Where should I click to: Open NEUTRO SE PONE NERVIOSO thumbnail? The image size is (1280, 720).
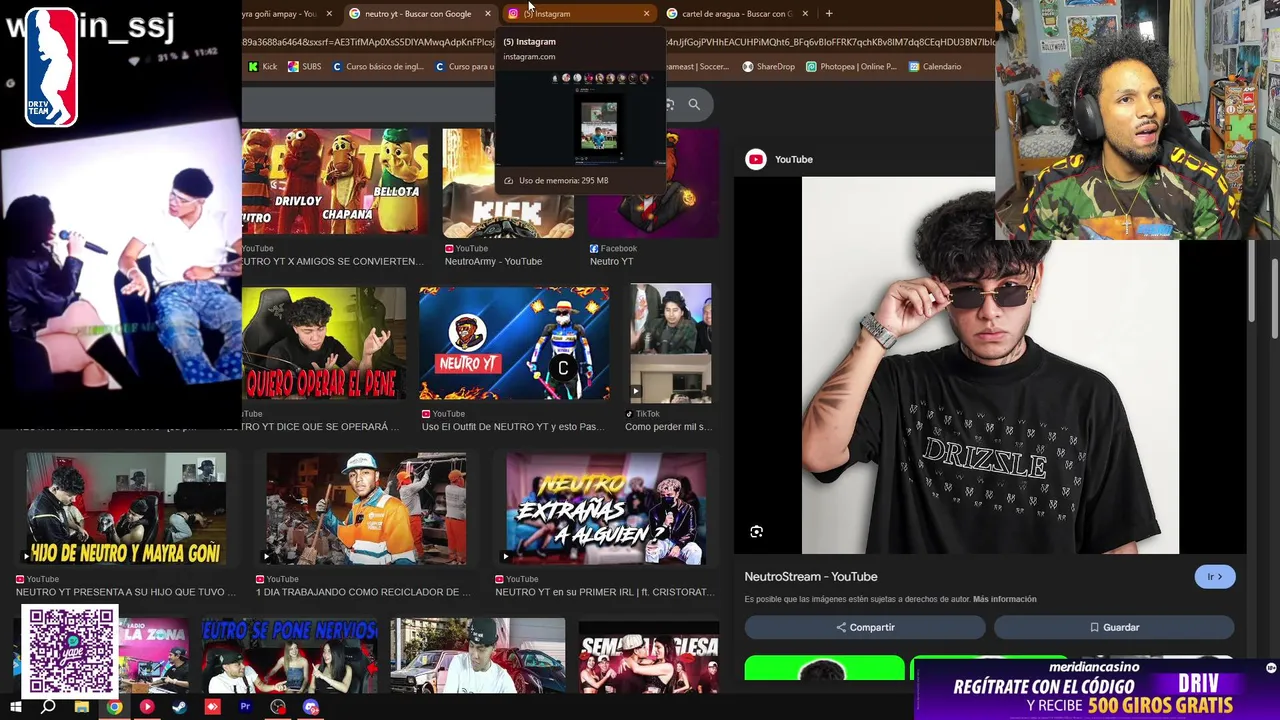(290, 656)
